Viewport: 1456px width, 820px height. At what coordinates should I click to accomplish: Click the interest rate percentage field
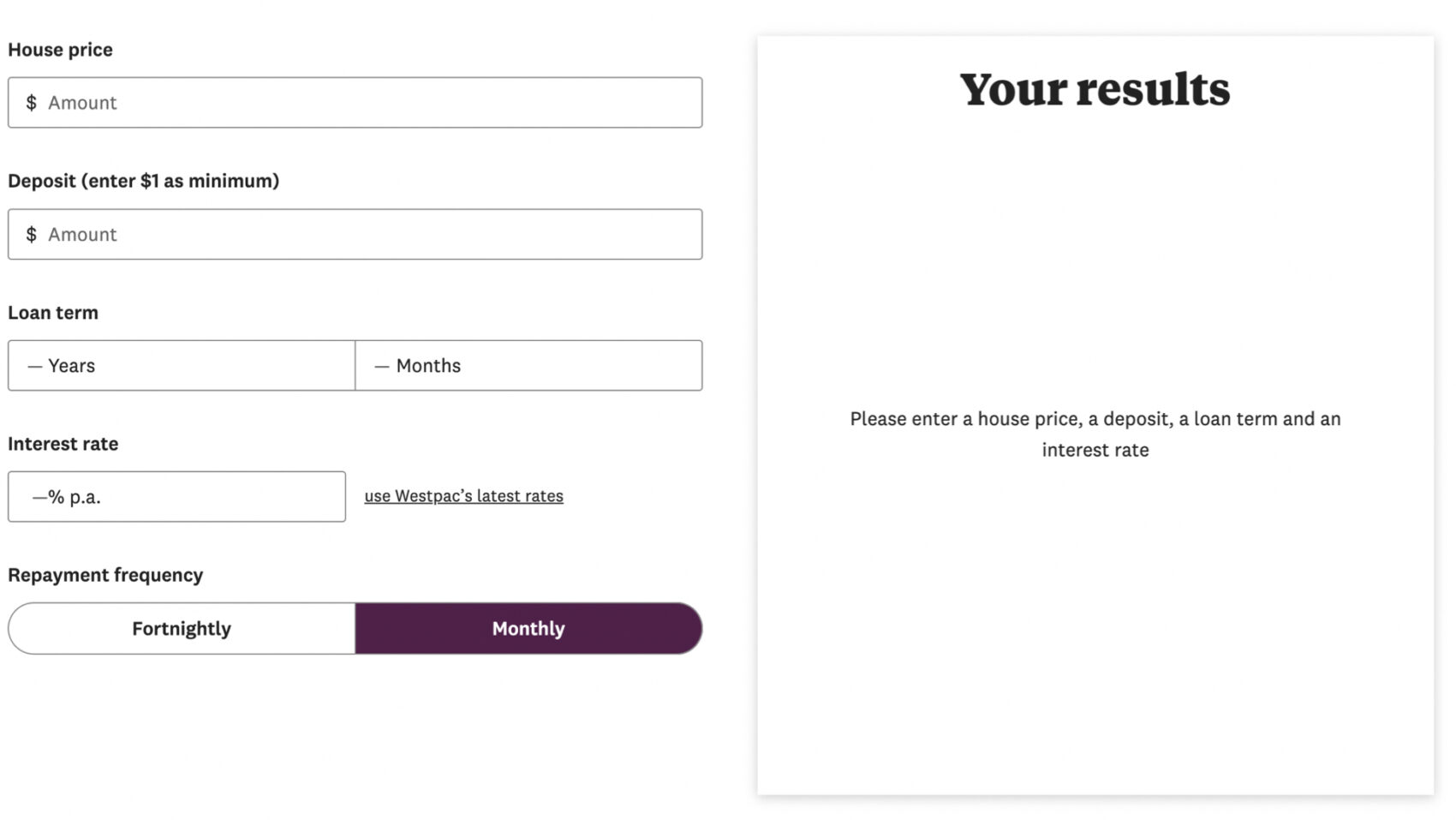[x=176, y=496]
